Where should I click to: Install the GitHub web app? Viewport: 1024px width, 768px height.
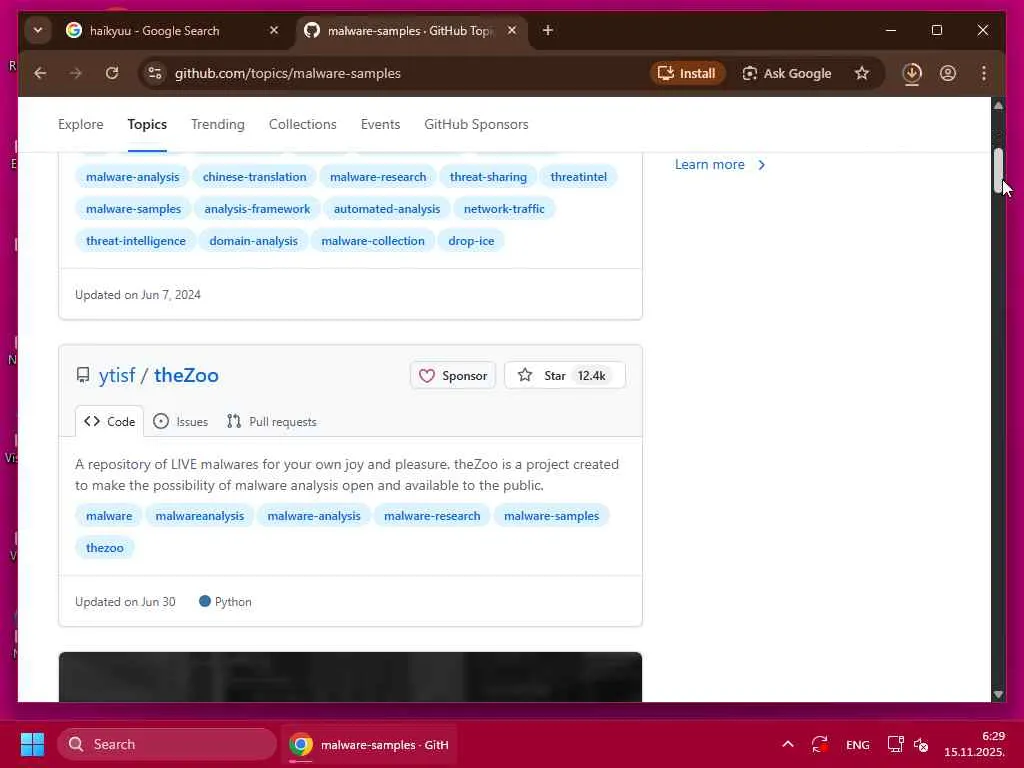pos(687,73)
